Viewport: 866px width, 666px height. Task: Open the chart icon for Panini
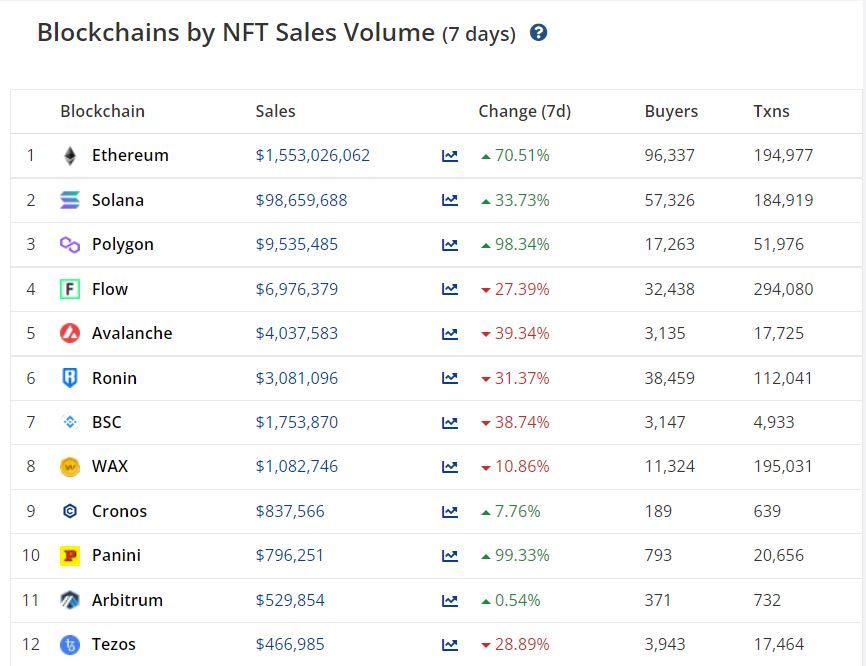(x=450, y=556)
